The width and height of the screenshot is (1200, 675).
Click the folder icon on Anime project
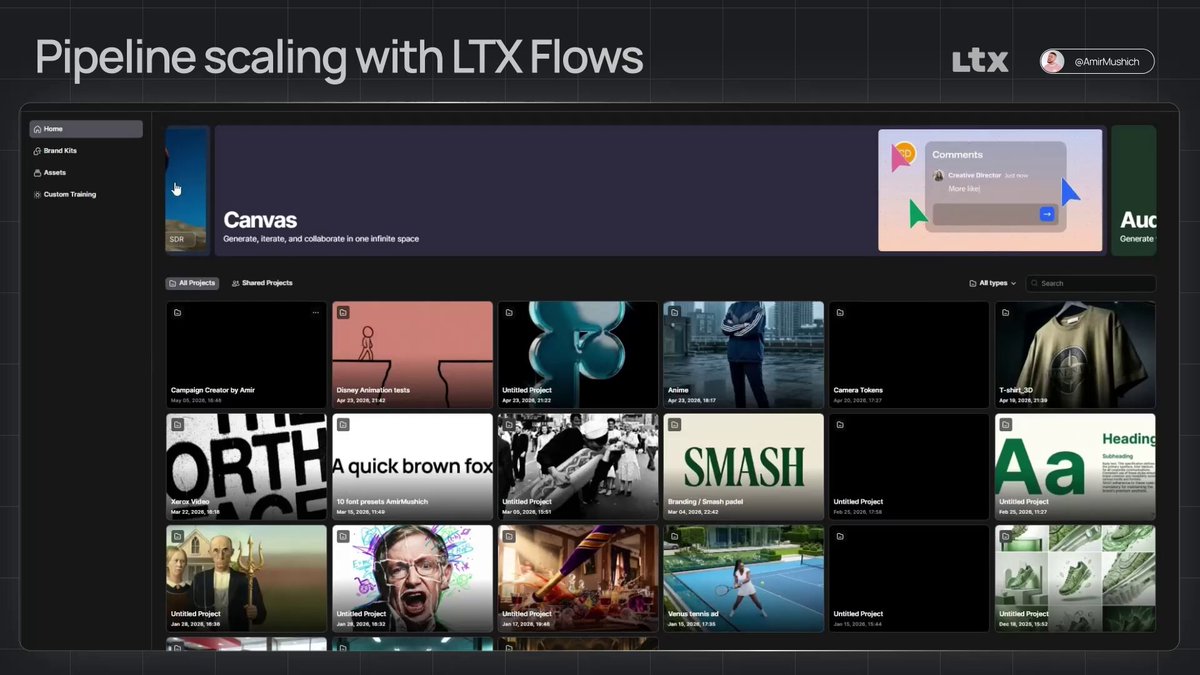674,313
